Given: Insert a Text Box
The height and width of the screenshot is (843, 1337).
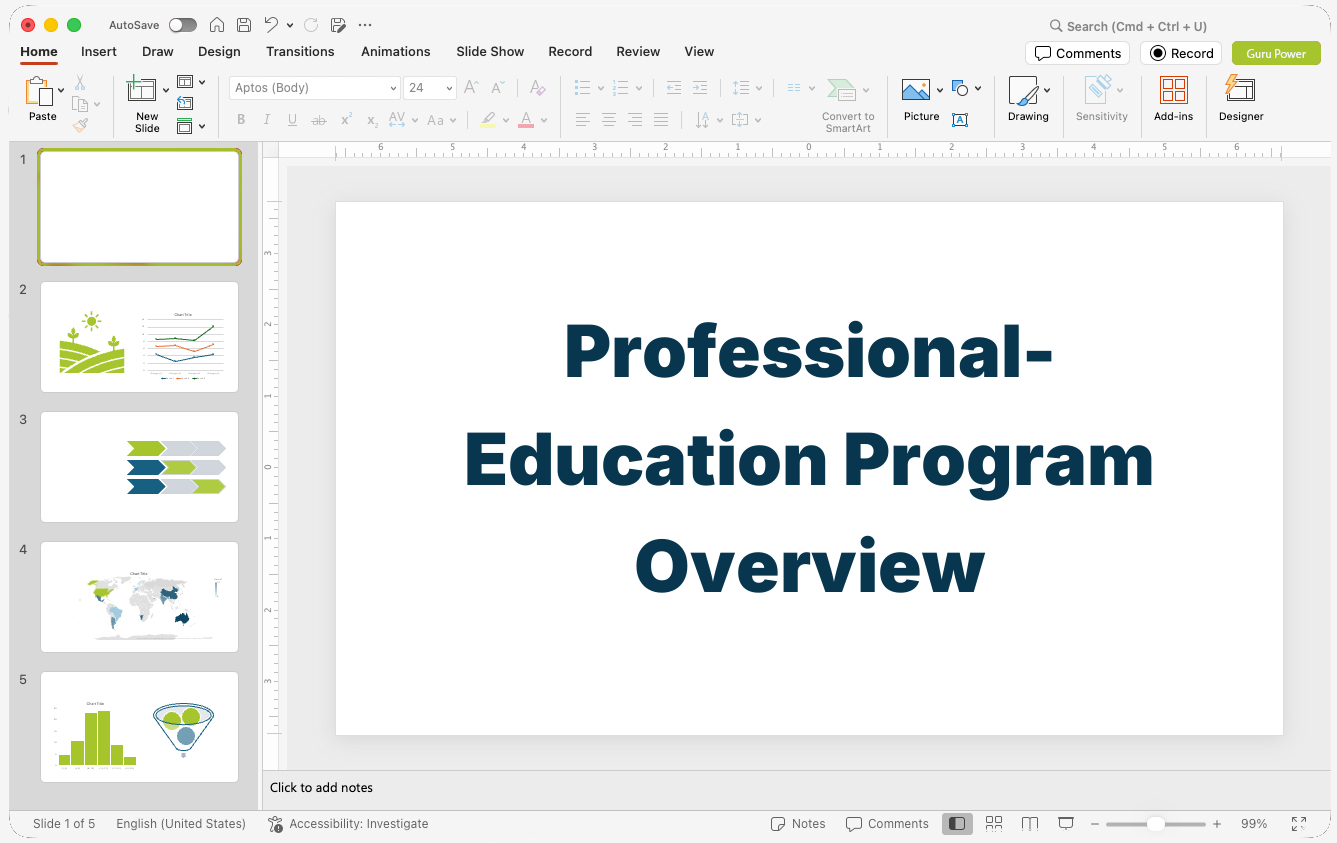Looking at the screenshot, I should (x=960, y=120).
